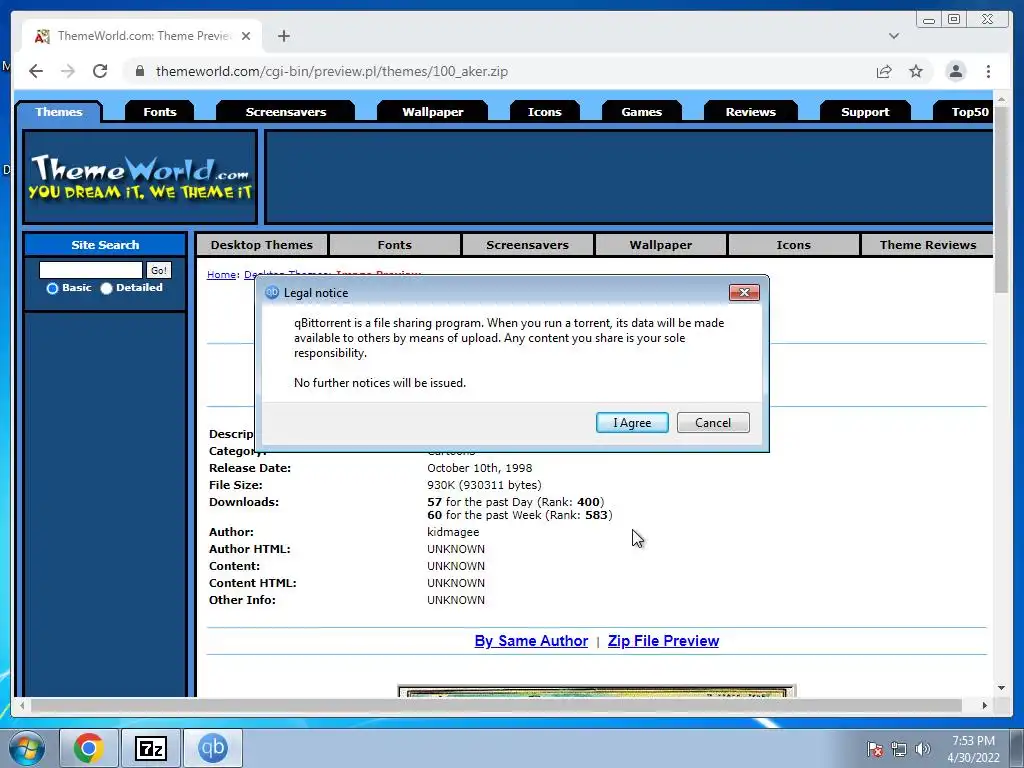Open the Icons top tab

tap(545, 112)
